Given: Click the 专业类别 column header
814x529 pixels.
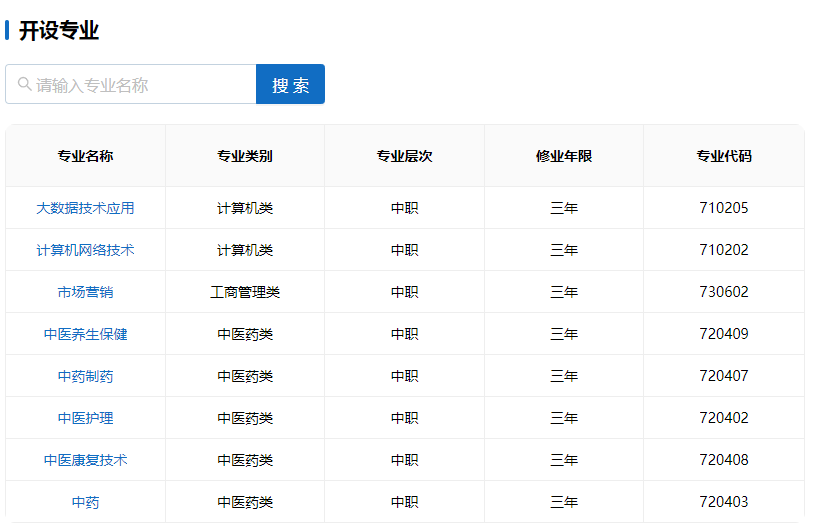Looking at the screenshot, I should coord(245,156).
